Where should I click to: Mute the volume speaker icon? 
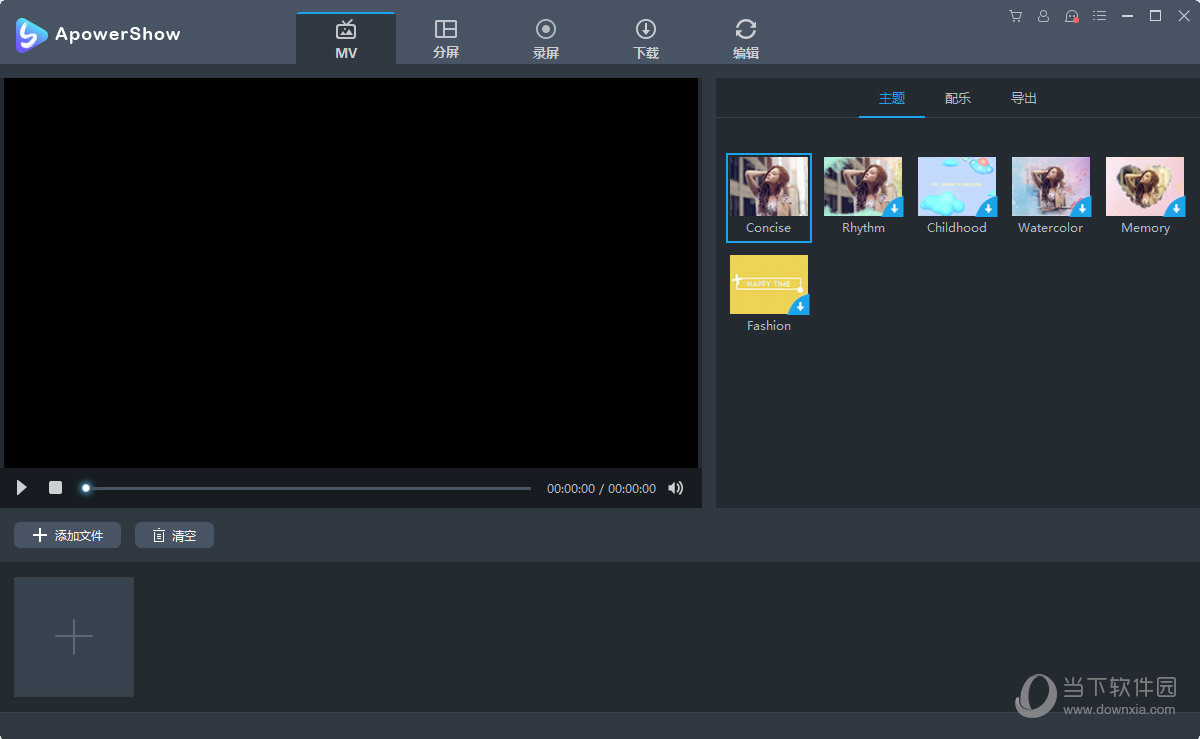(676, 488)
